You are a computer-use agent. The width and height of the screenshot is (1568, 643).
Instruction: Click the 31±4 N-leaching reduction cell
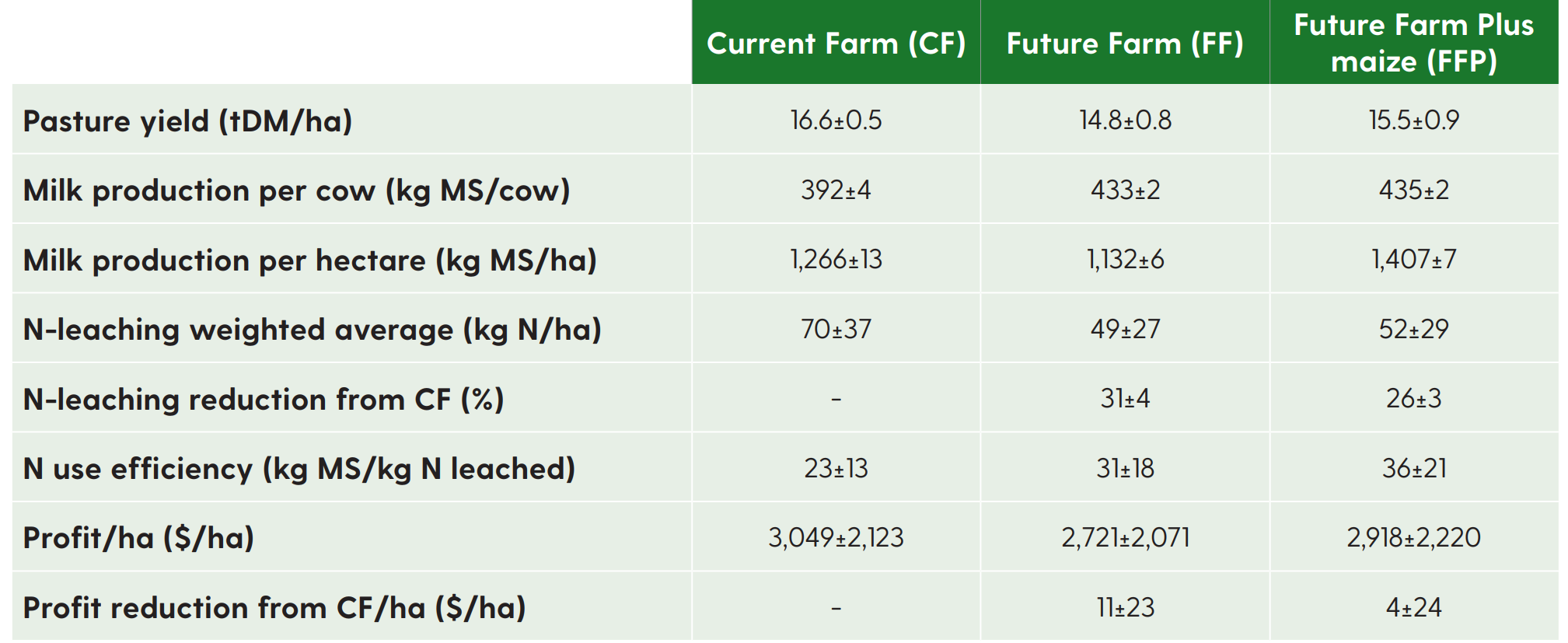click(x=1125, y=398)
